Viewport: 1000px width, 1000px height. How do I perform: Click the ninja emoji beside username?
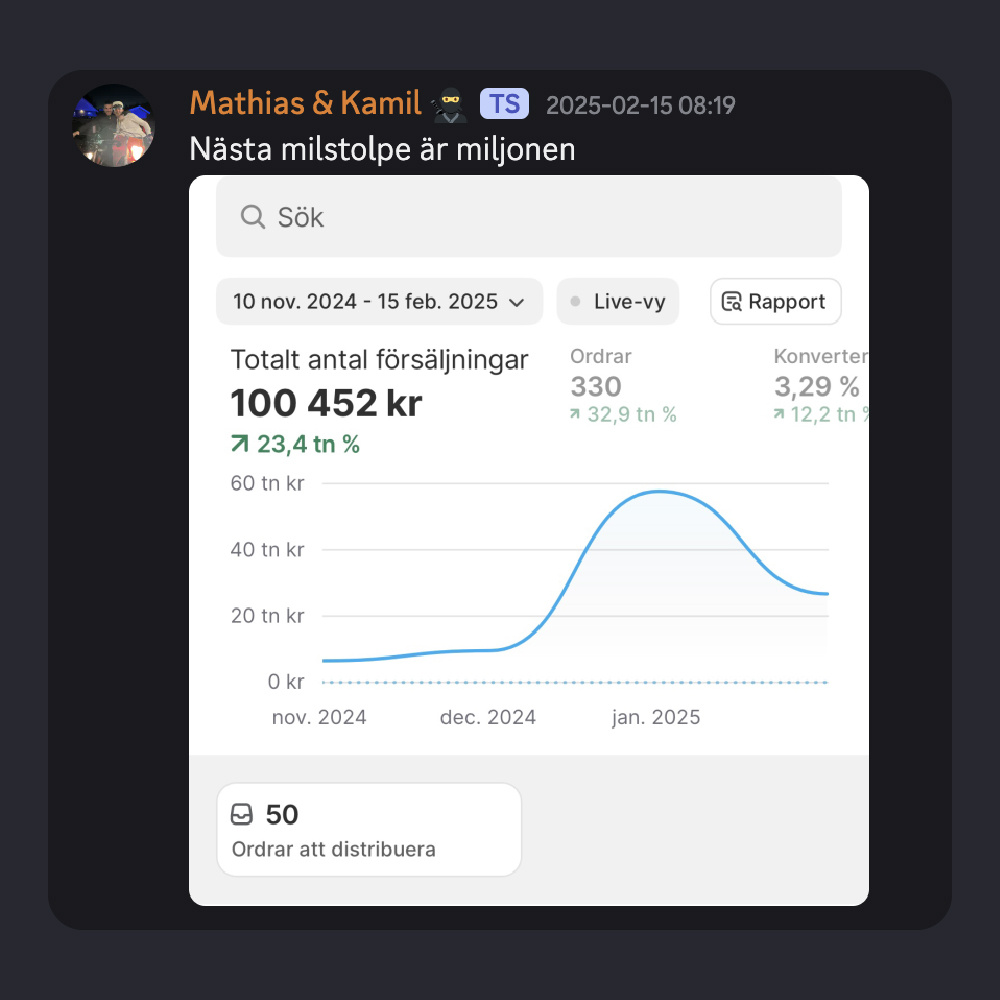[x=448, y=104]
